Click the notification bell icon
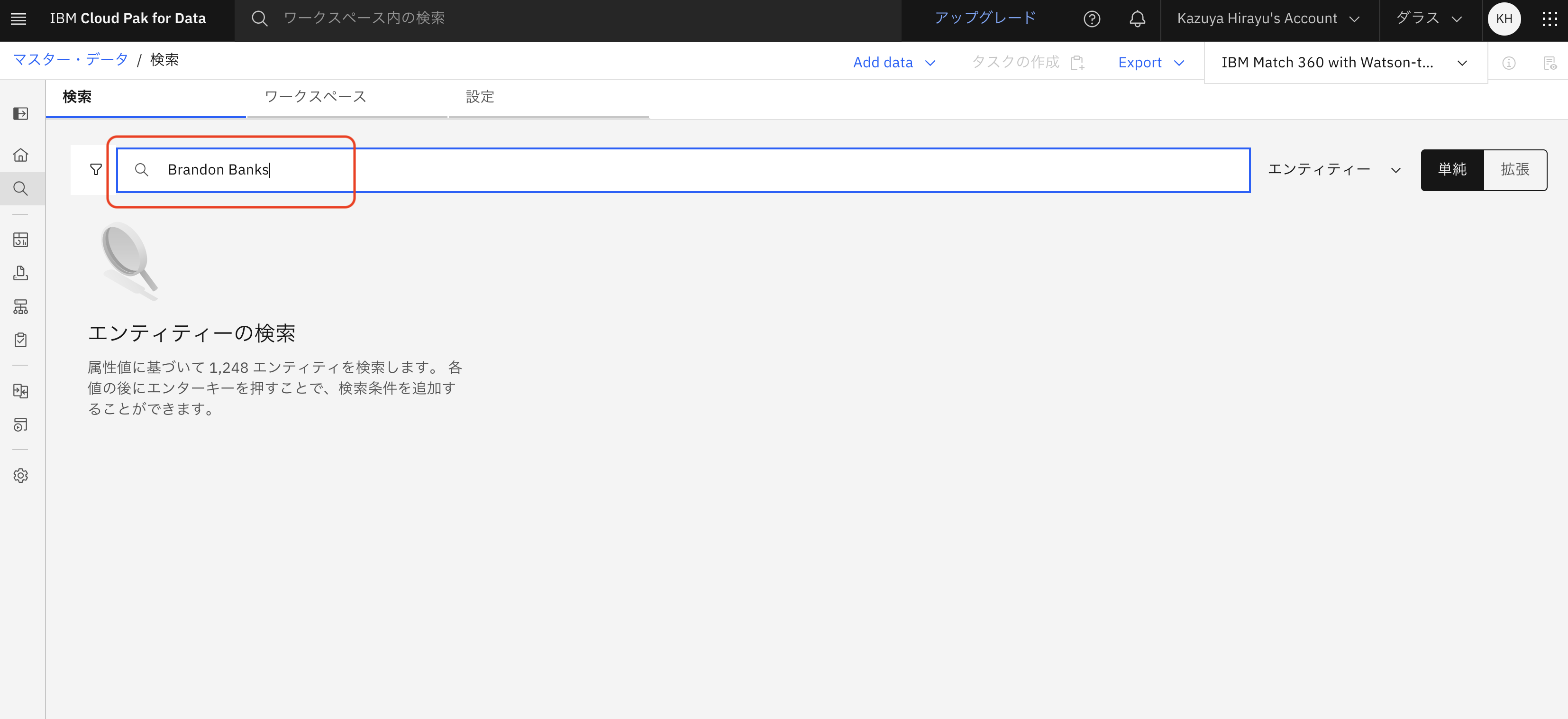This screenshot has width=1568, height=719. pos(1137,19)
